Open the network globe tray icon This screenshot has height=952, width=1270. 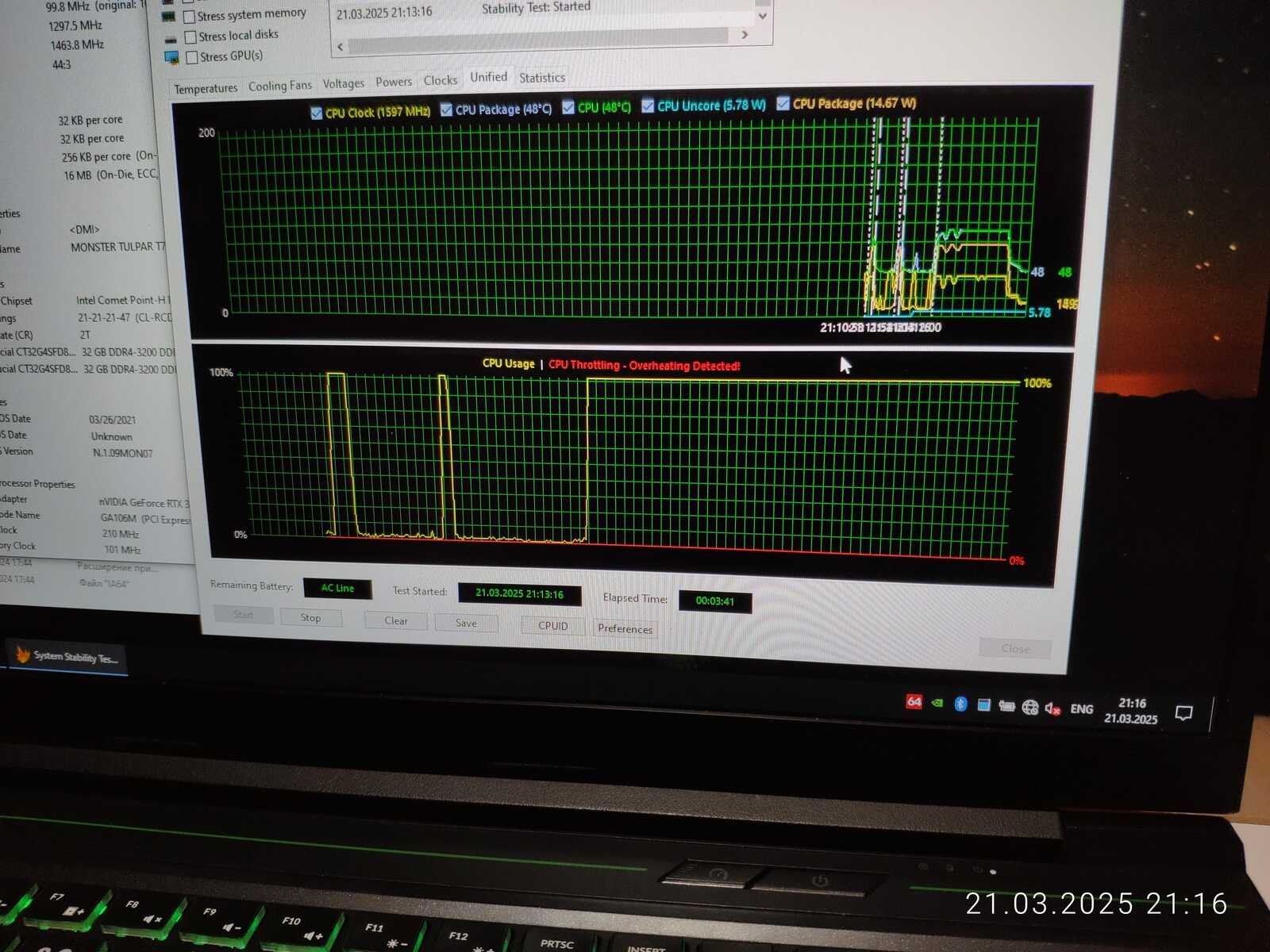point(1030,707)
